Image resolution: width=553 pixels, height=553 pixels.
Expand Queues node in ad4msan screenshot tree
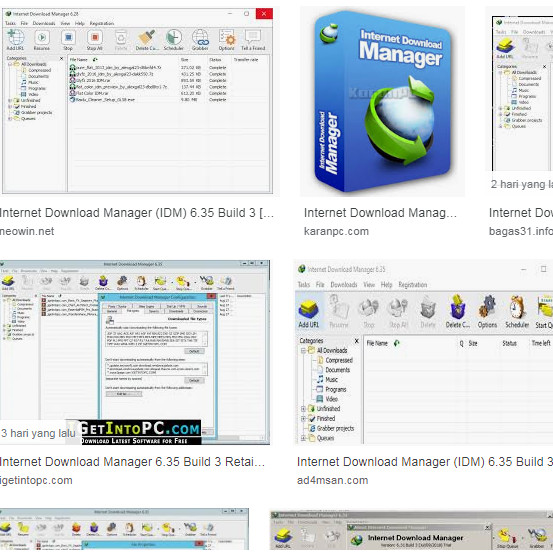coord(303,438)
